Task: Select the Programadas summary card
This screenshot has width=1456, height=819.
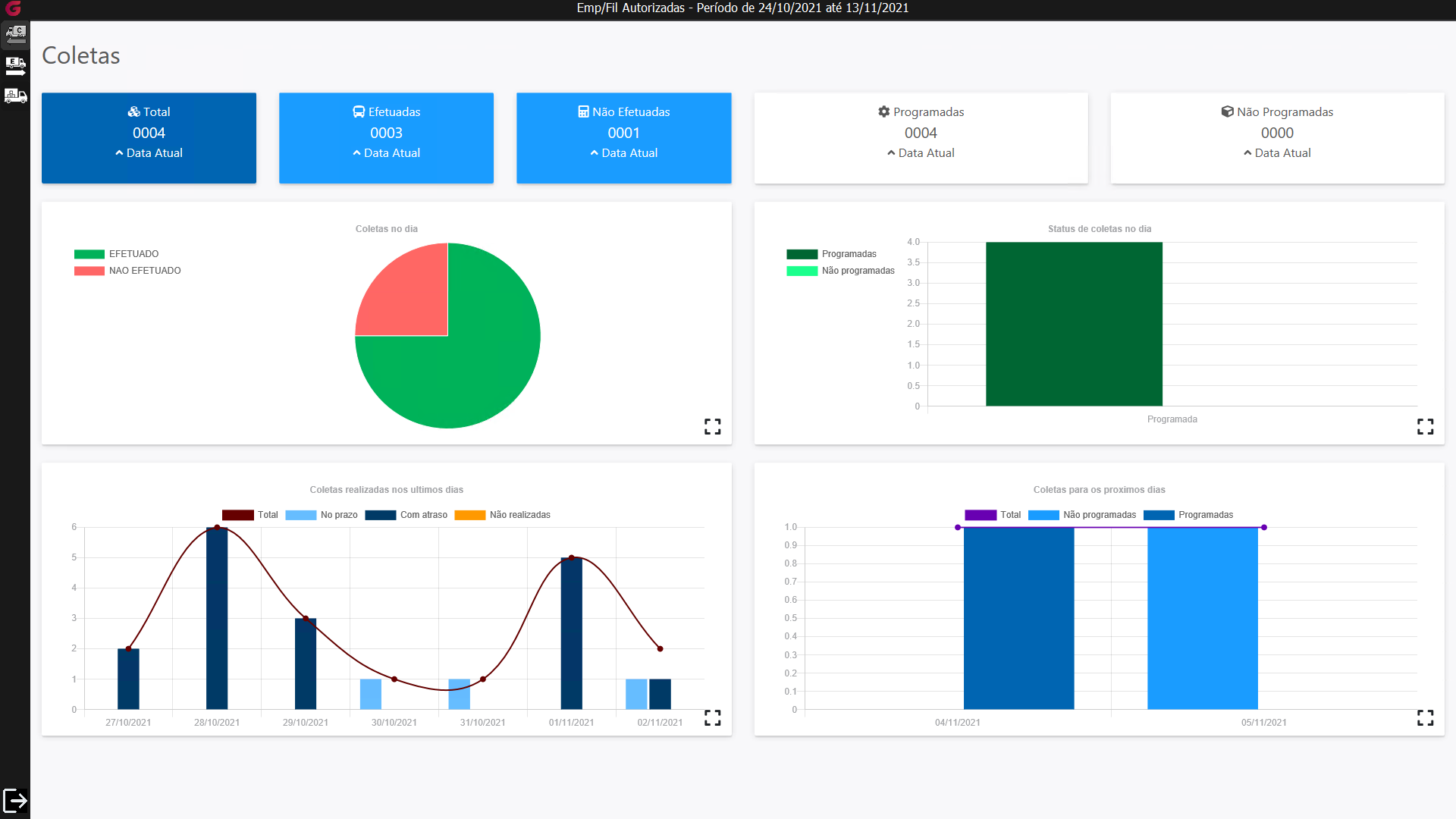Action: (921, 137)
